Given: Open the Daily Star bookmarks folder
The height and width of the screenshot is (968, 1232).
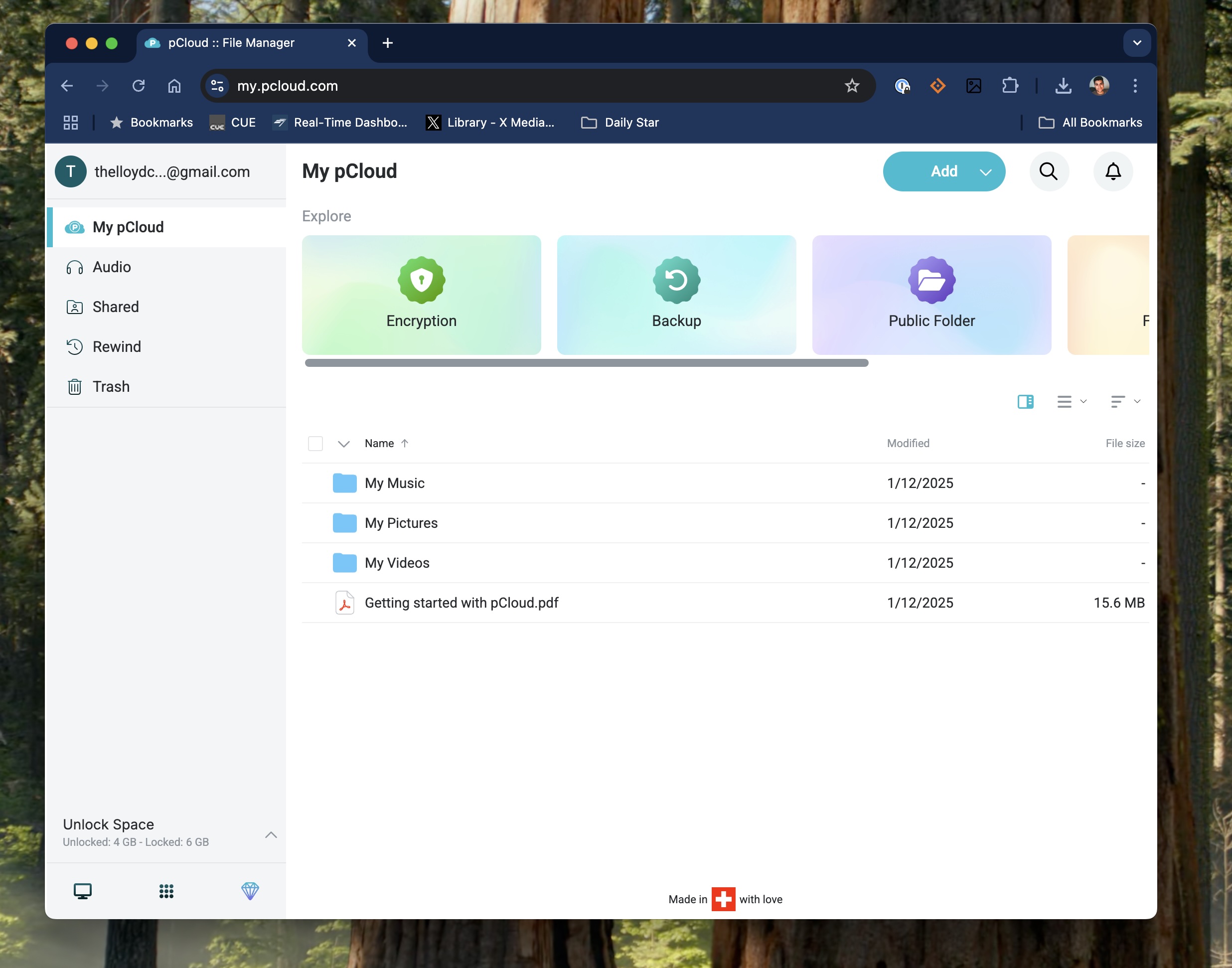Looking at the screenshot, I should coord(619,123).
